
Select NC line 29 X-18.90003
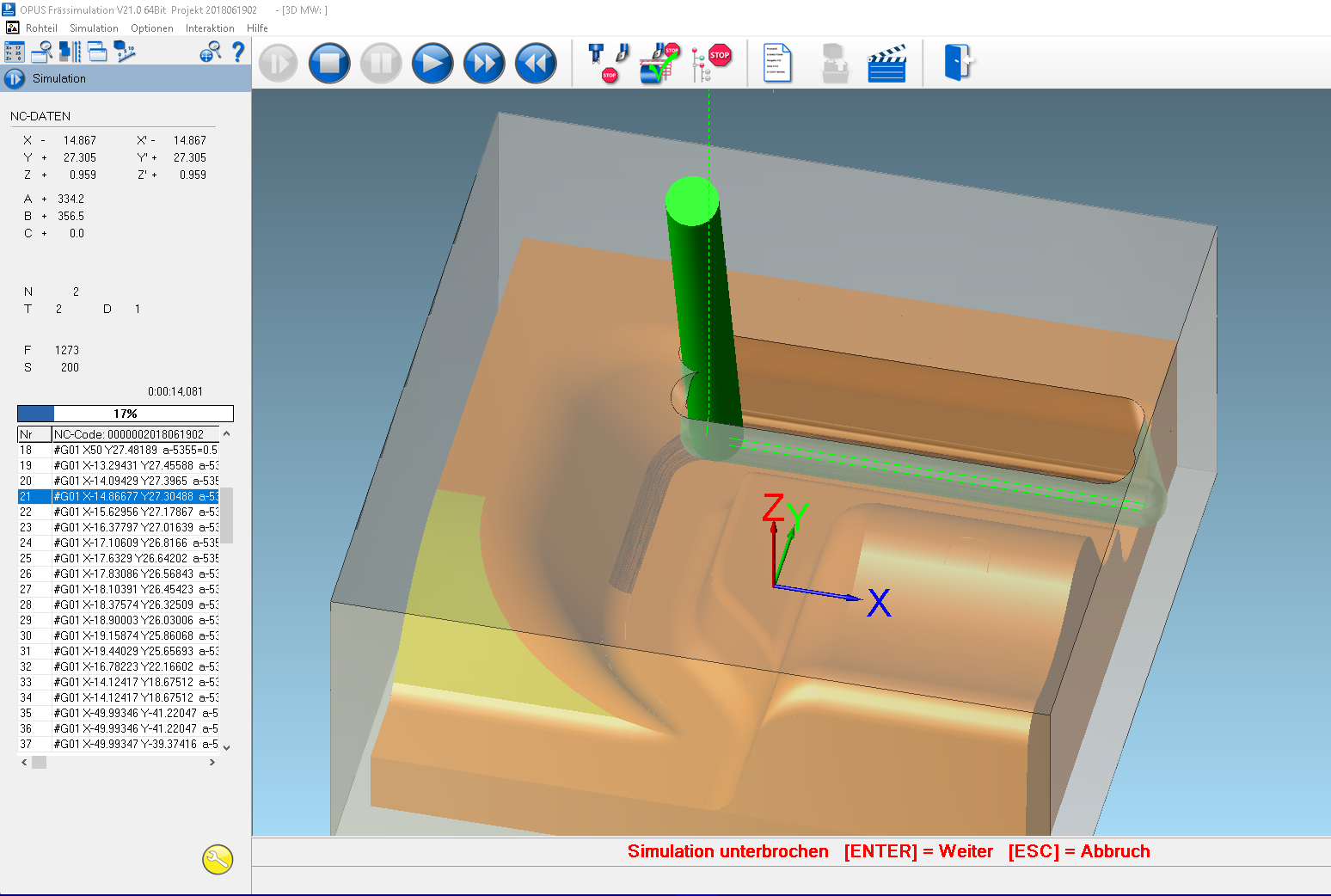119,620
